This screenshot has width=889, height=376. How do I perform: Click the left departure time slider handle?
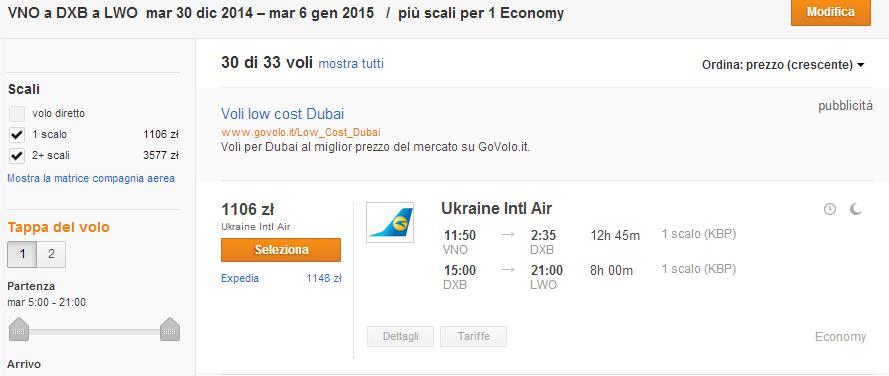point(19,329)
